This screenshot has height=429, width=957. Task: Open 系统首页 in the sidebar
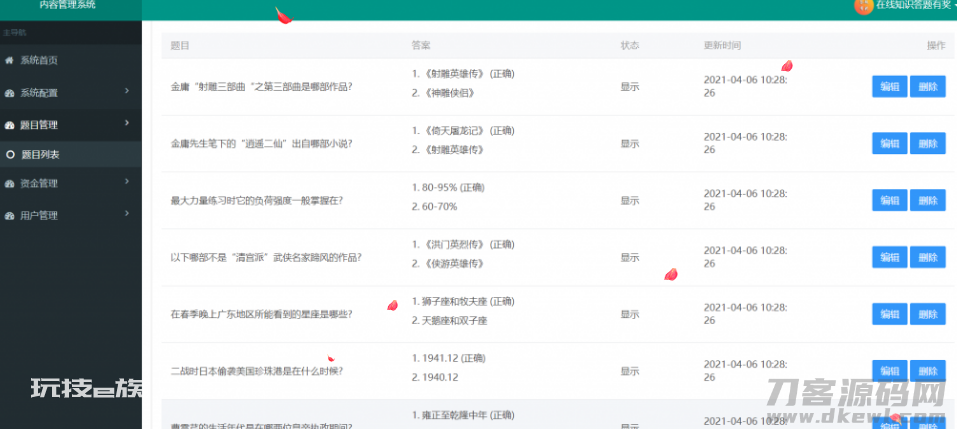tap(71, 60)
